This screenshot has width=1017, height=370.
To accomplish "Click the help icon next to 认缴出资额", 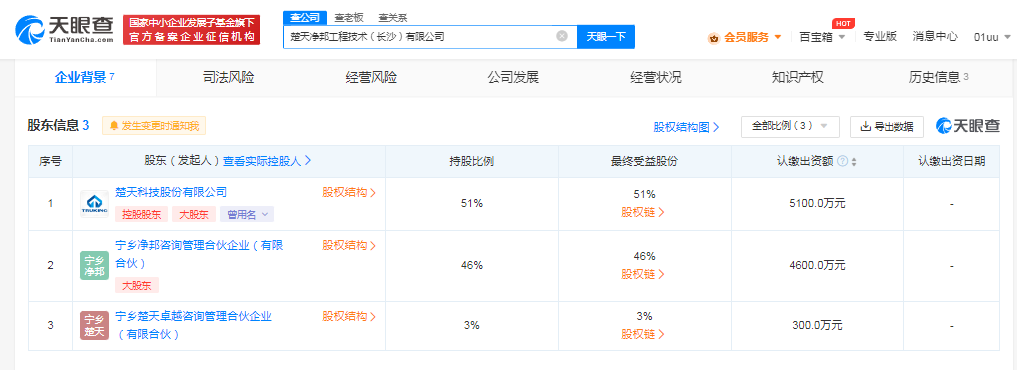I will pyautogui.click(x=843, y=162).
